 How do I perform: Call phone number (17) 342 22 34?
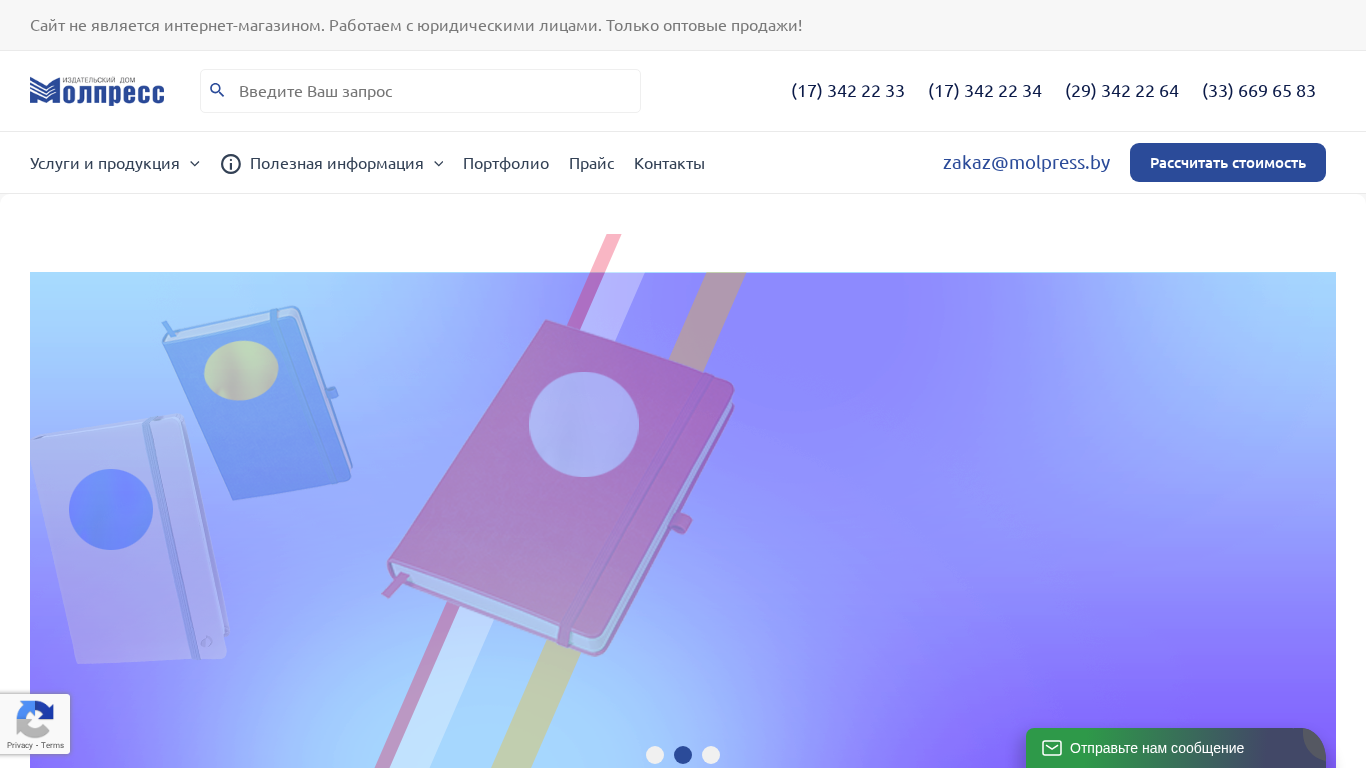coord(985,91)
